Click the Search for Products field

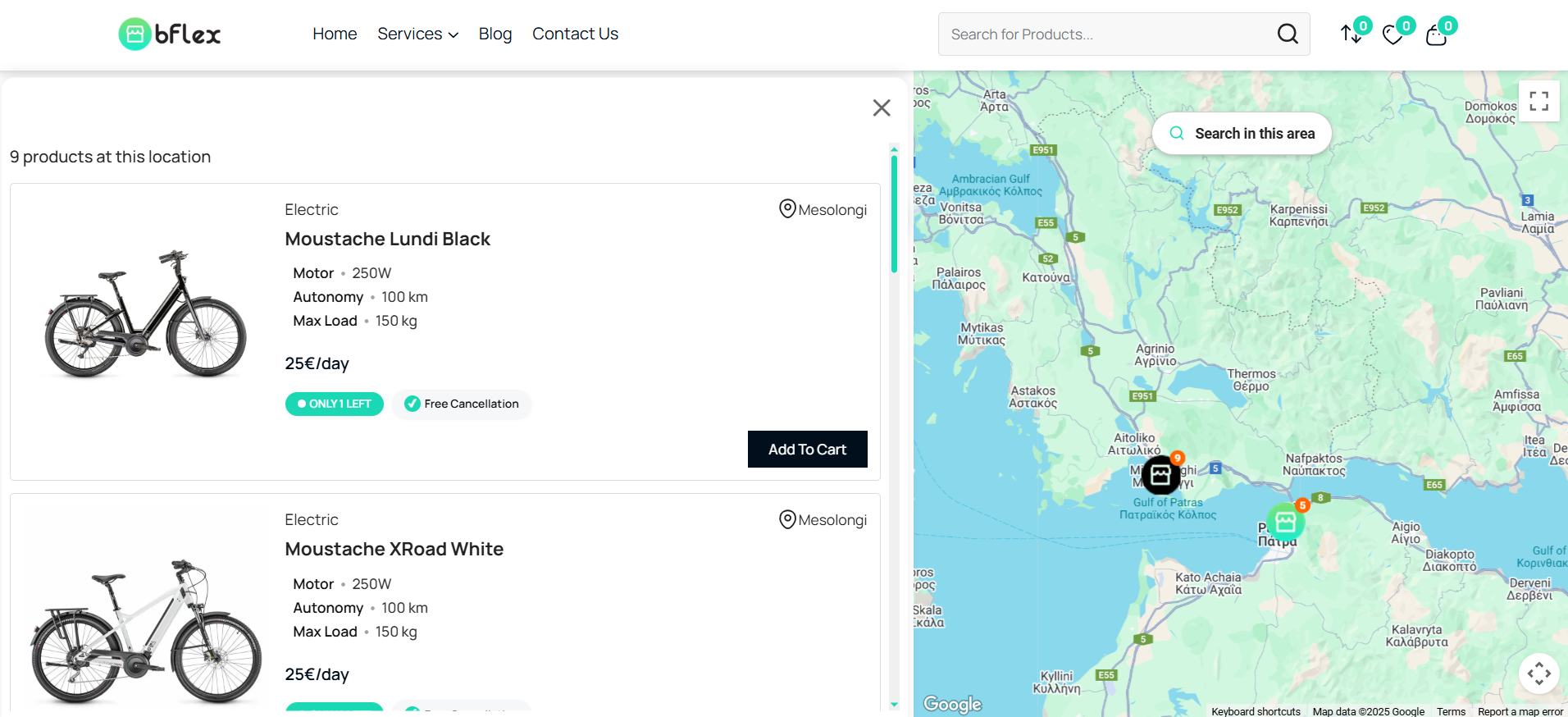1103,34
